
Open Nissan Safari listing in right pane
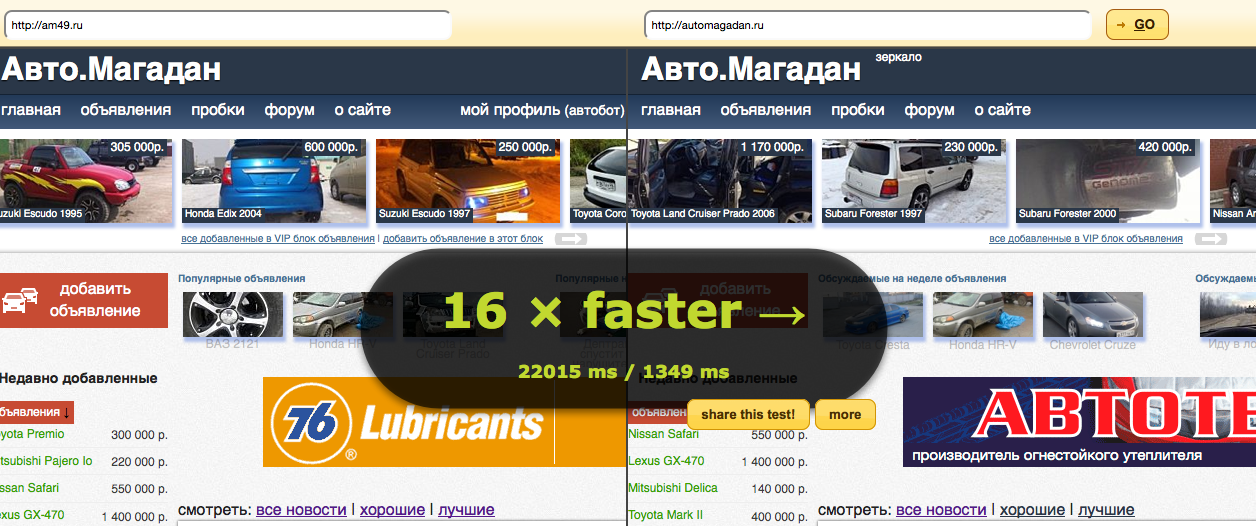pyautogui.click(x=663, y=434)
